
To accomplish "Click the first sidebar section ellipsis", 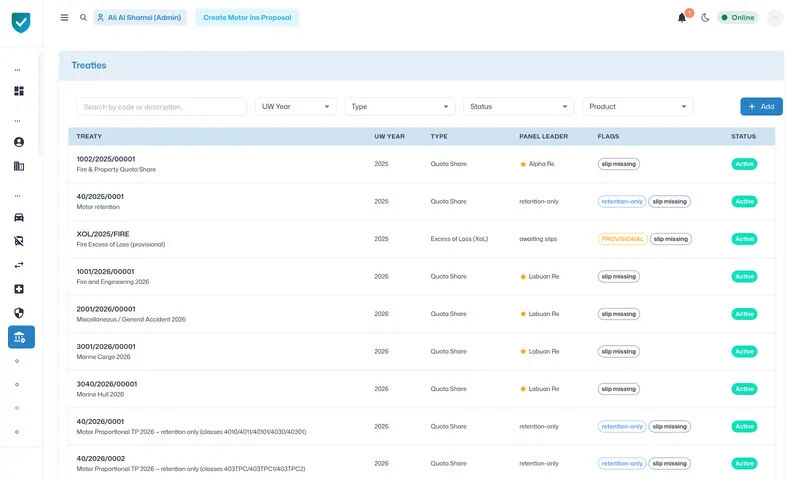I will tap(17, 70).
